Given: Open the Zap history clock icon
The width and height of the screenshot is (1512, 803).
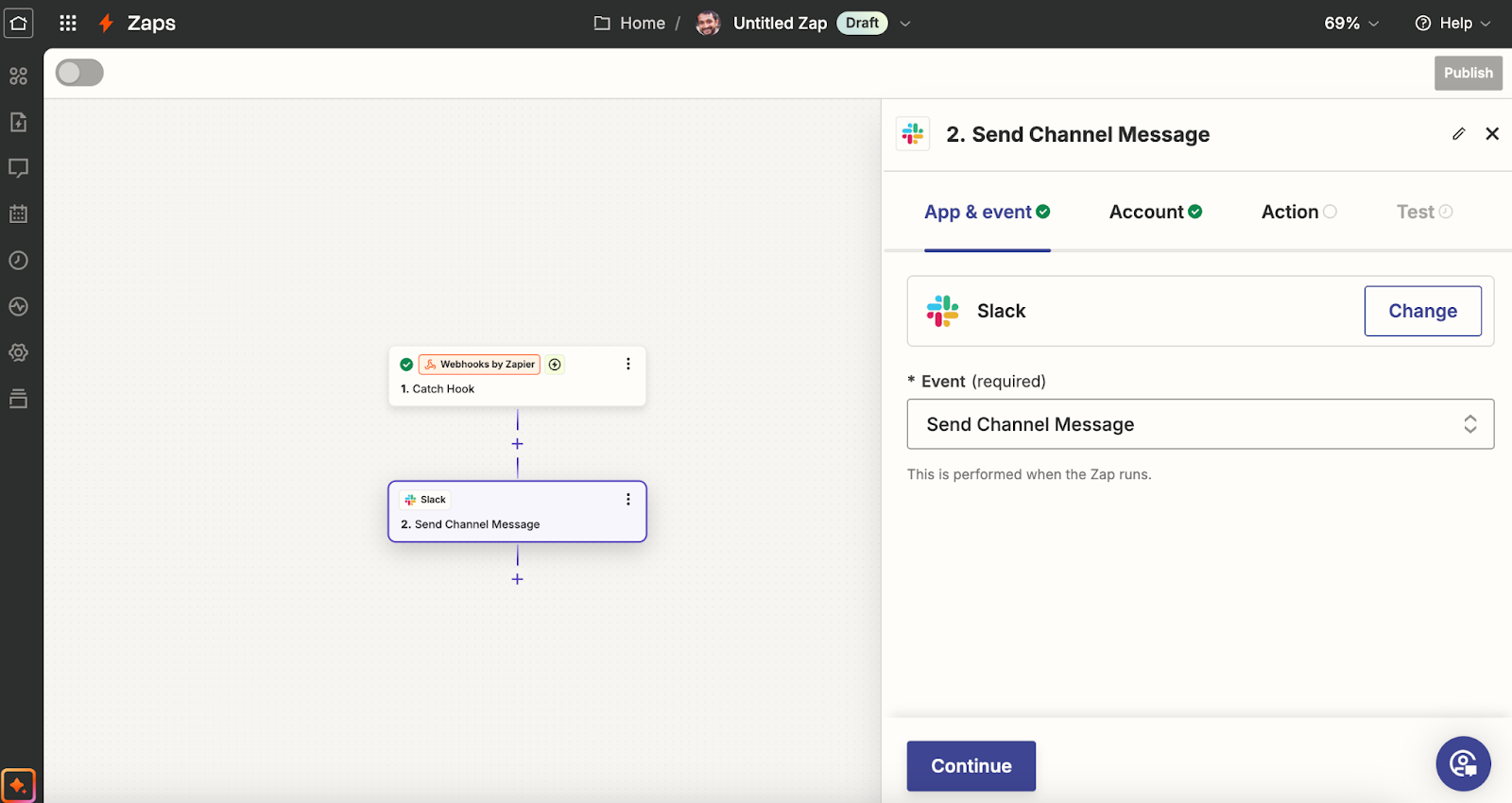Looking at the screenshot, I should pos(19,260).
